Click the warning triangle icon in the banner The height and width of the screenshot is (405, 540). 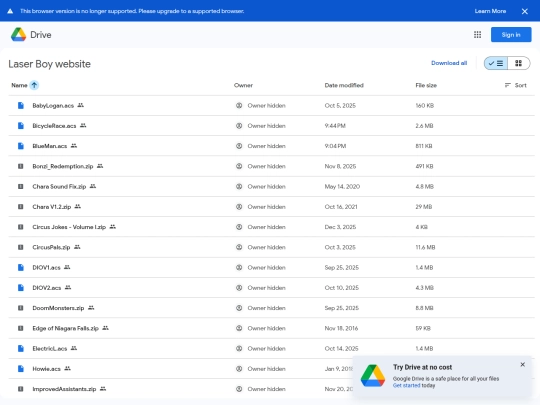(x=10, y=11)
